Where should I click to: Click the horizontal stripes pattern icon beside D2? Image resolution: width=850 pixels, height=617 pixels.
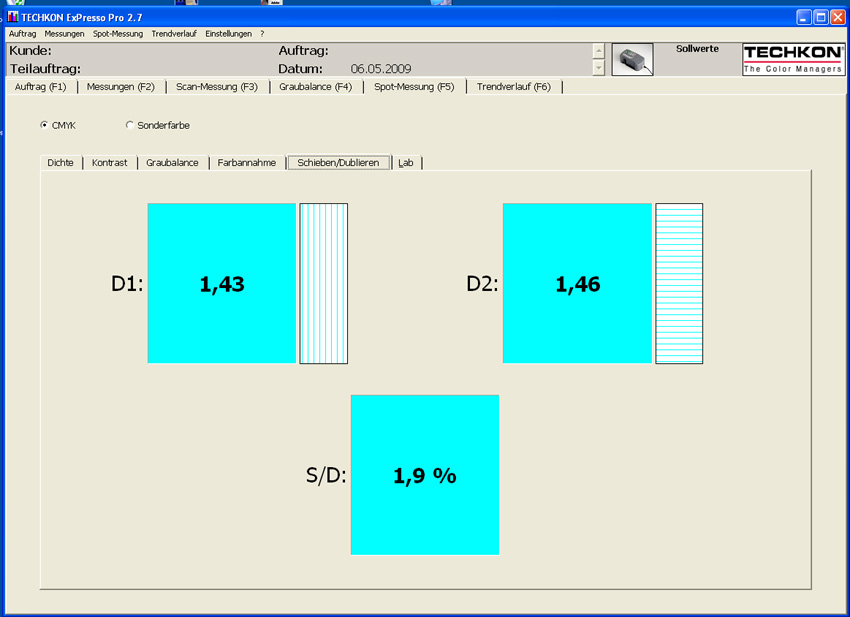(679, 284)
